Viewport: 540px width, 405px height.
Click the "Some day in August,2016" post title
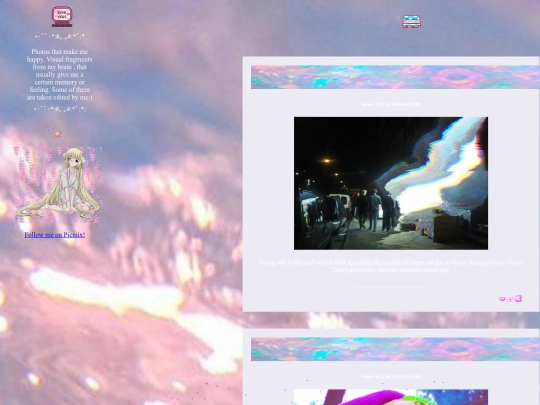pos(391,376)
